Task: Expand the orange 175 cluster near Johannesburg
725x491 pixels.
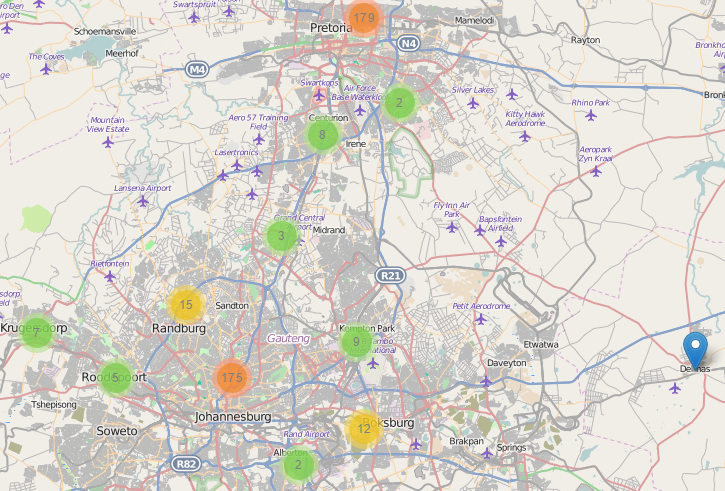Action: tap(231, 377)
